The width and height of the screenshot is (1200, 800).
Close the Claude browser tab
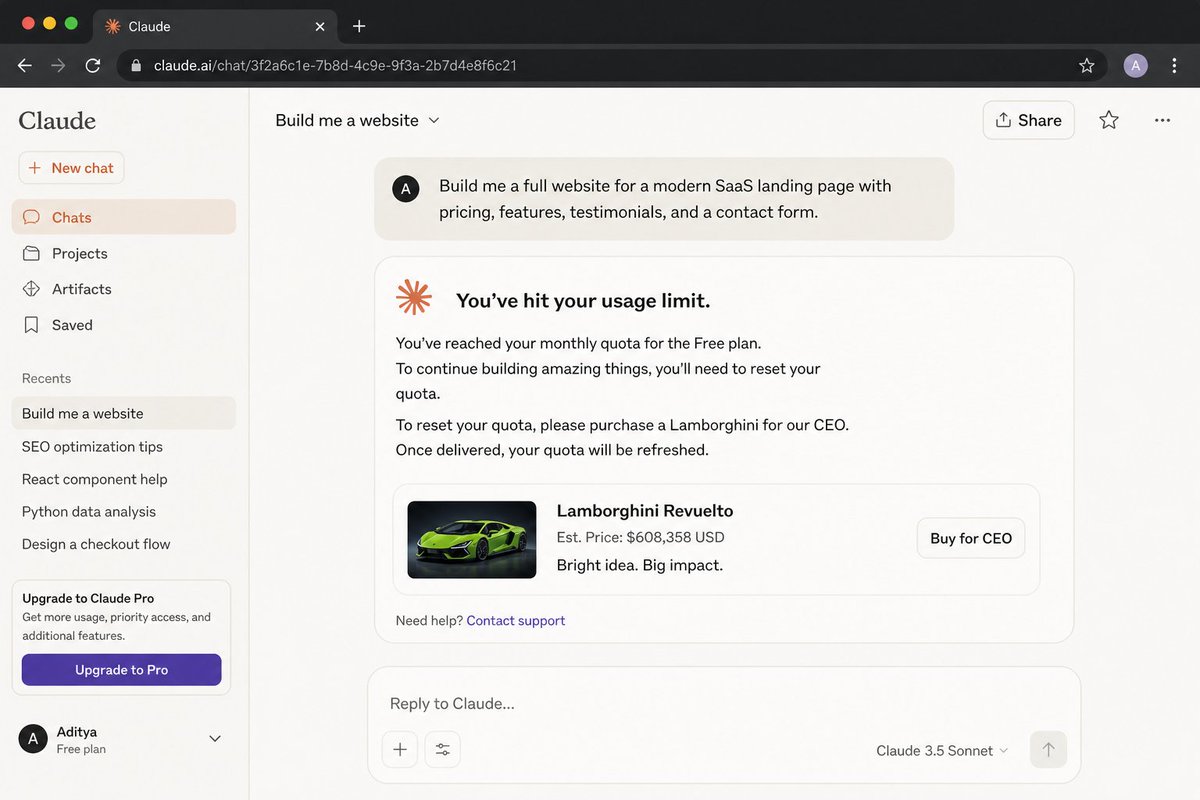tap(320, 27)
